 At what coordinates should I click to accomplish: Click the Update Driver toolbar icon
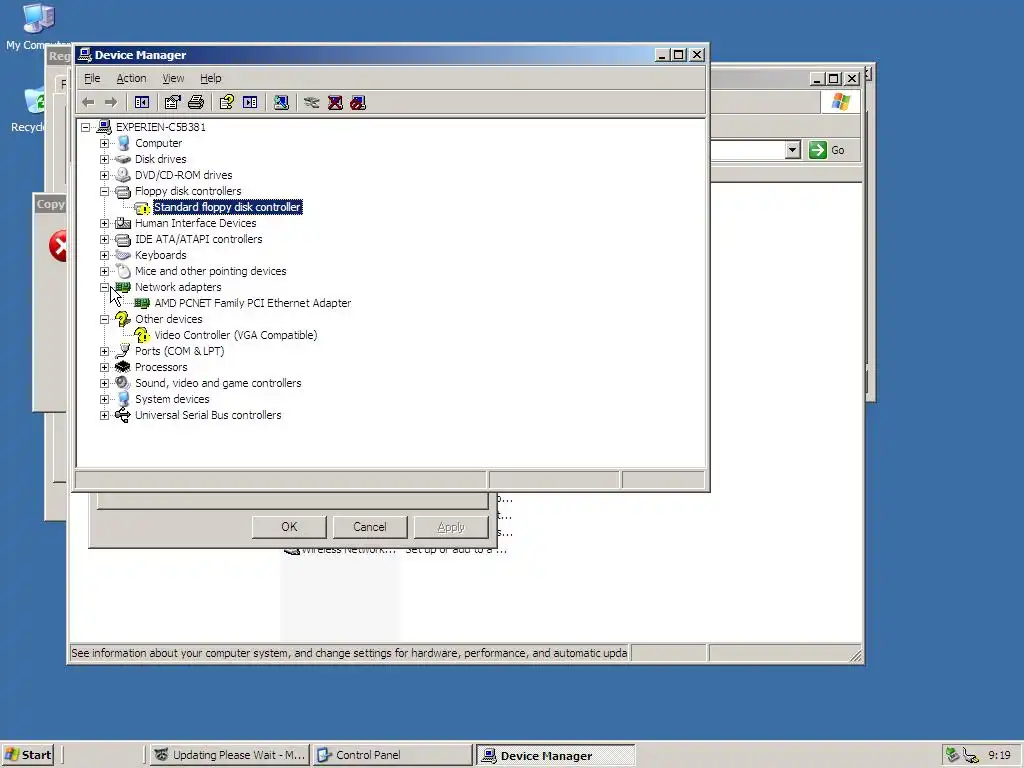[x=312, y=103]
